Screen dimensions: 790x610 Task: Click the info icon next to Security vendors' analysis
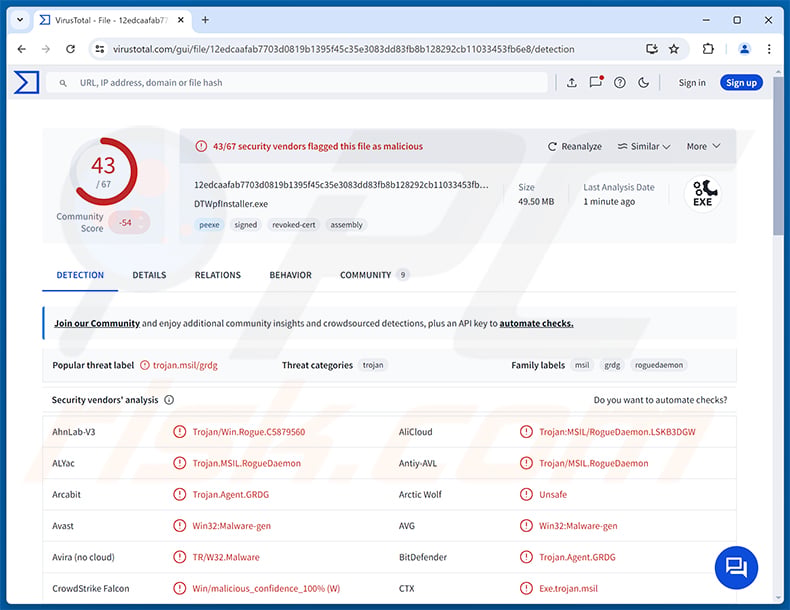(169, 400)
